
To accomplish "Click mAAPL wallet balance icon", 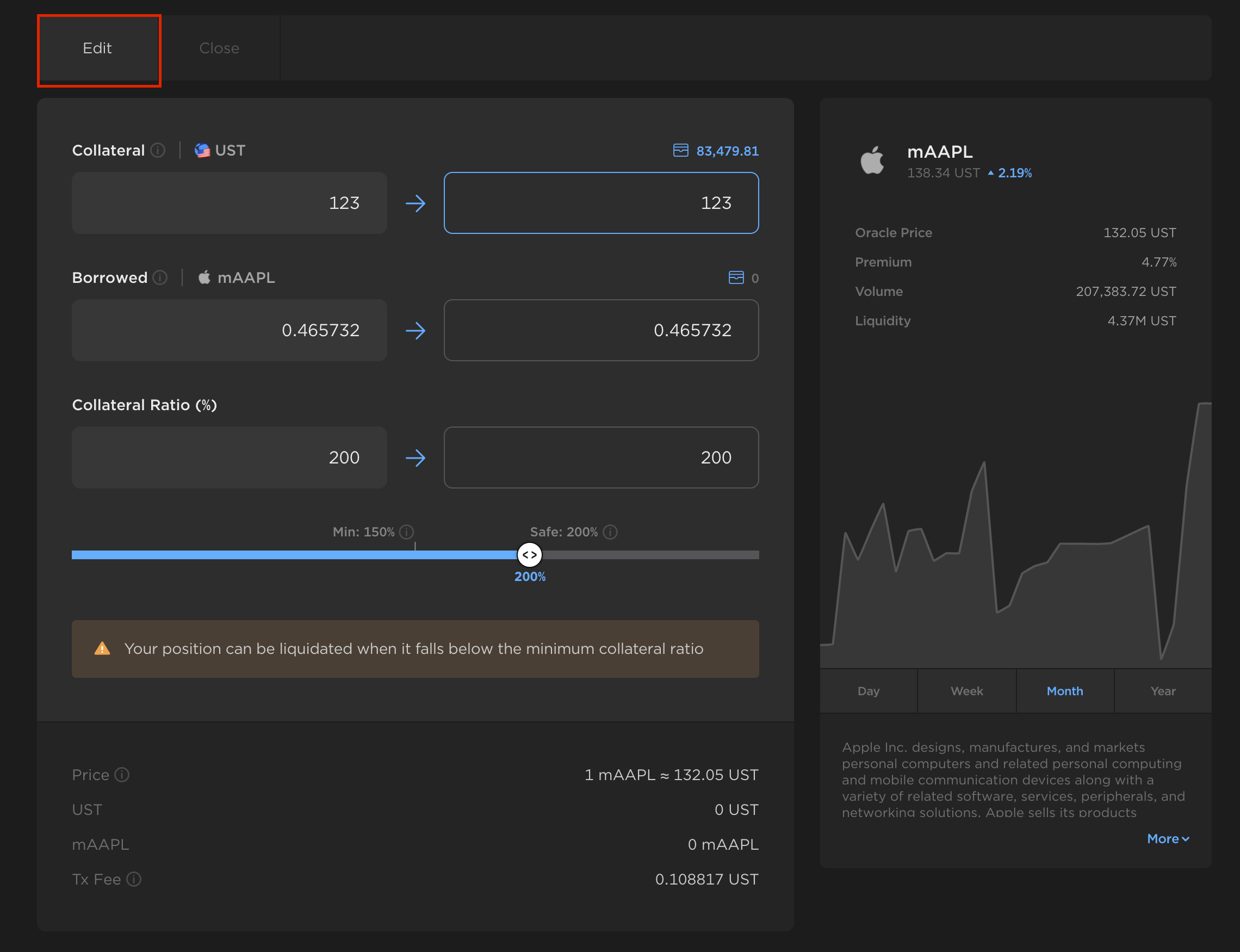I will (736, 277).
